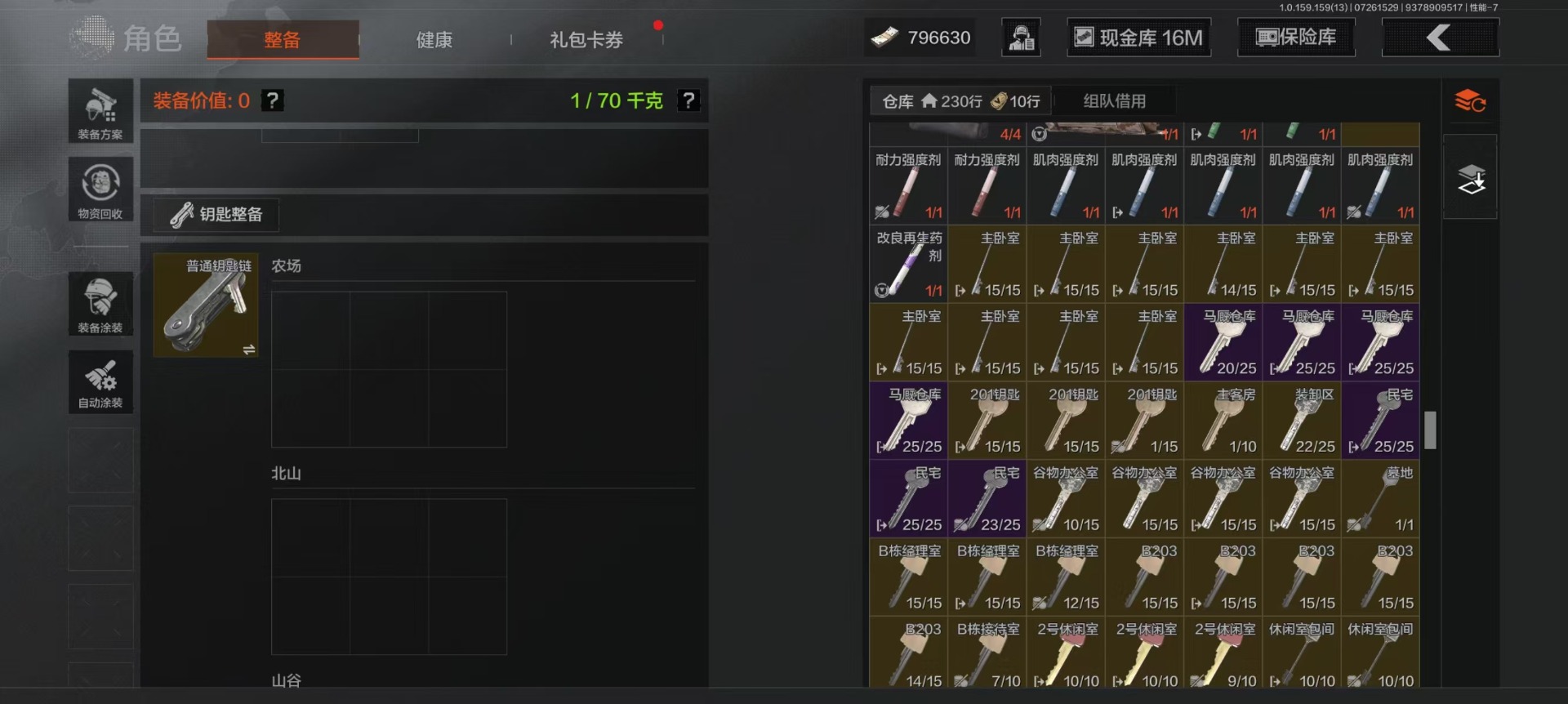Open the 自动涂装 auto-paint icon

tap(100, 381)
